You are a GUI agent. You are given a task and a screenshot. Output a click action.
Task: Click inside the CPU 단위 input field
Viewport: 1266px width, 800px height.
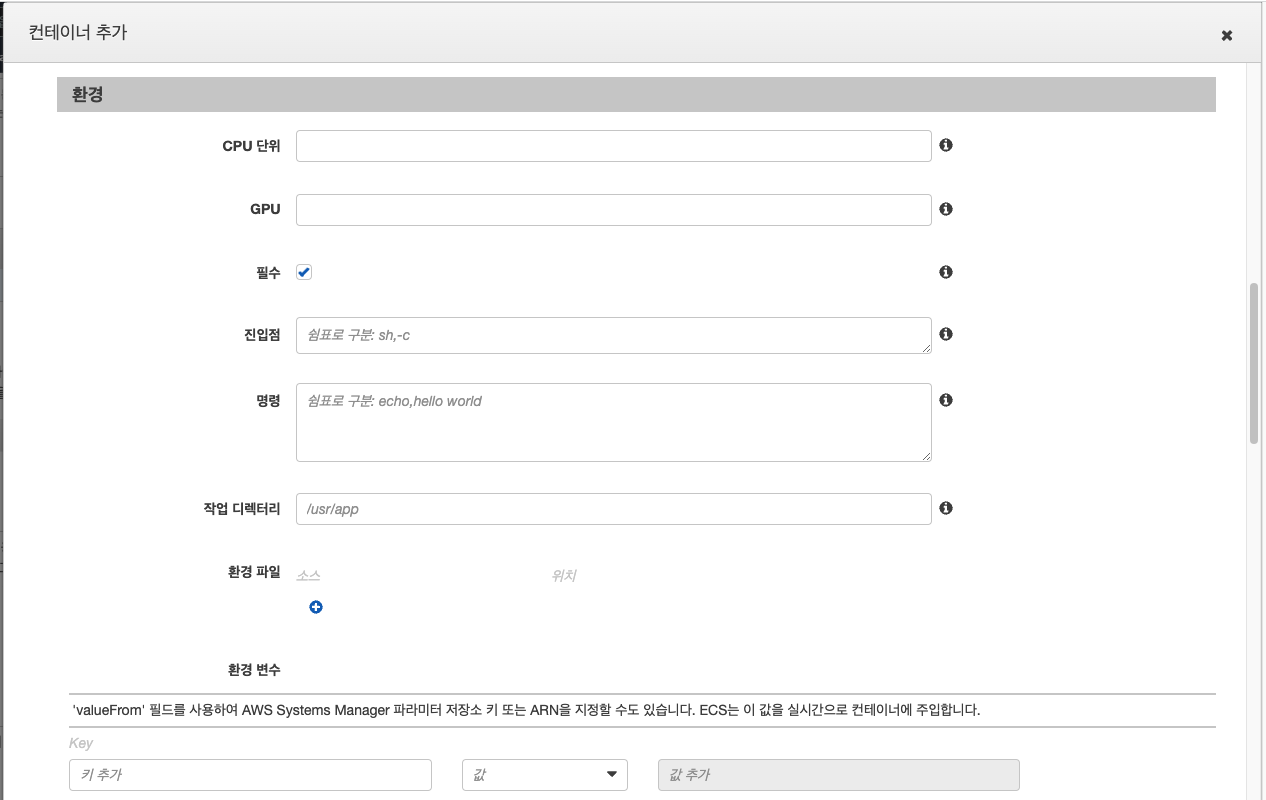click(x=613, y=145)
